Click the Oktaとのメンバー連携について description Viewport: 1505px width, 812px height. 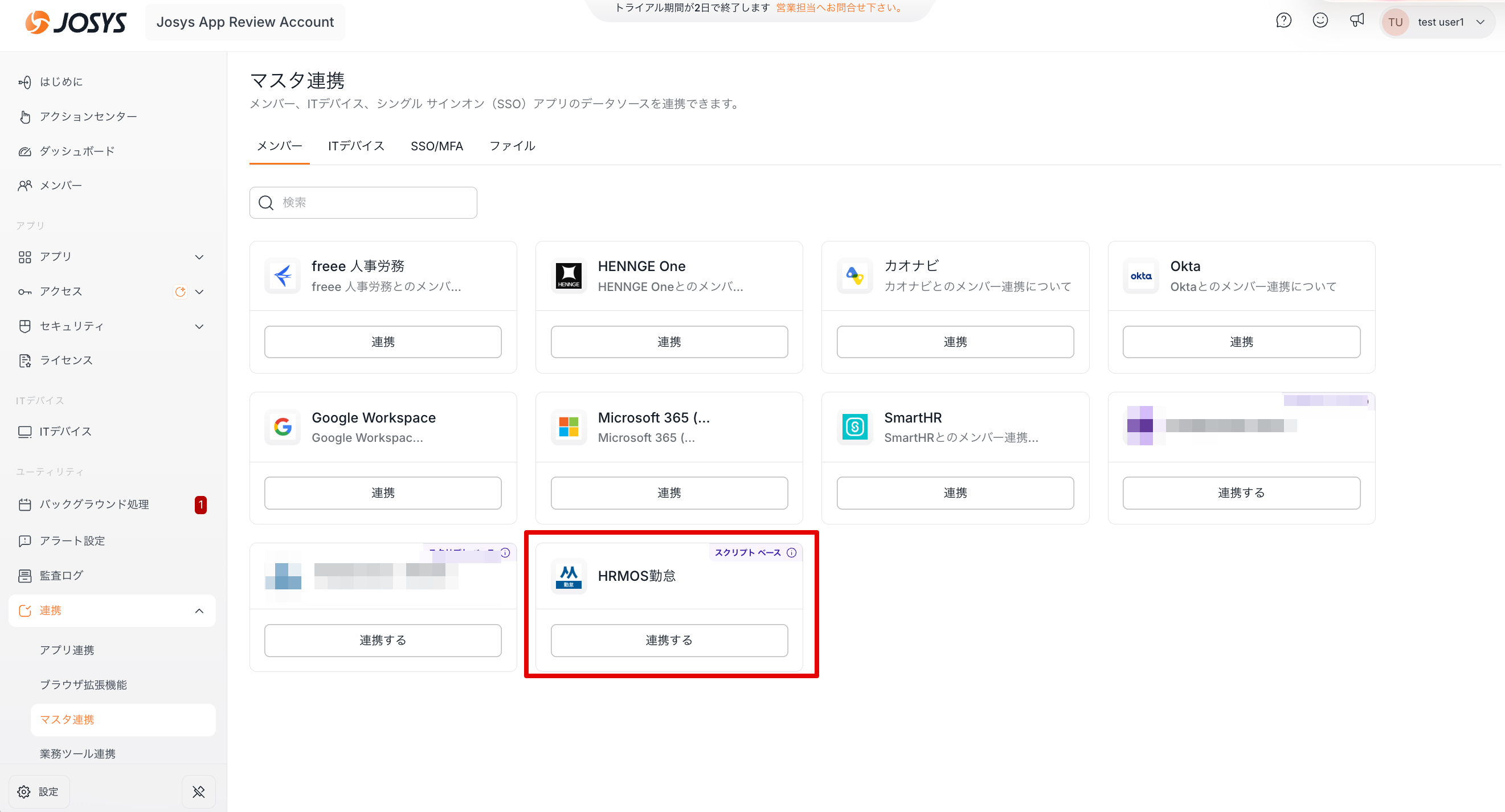(x=1254, y=286)
